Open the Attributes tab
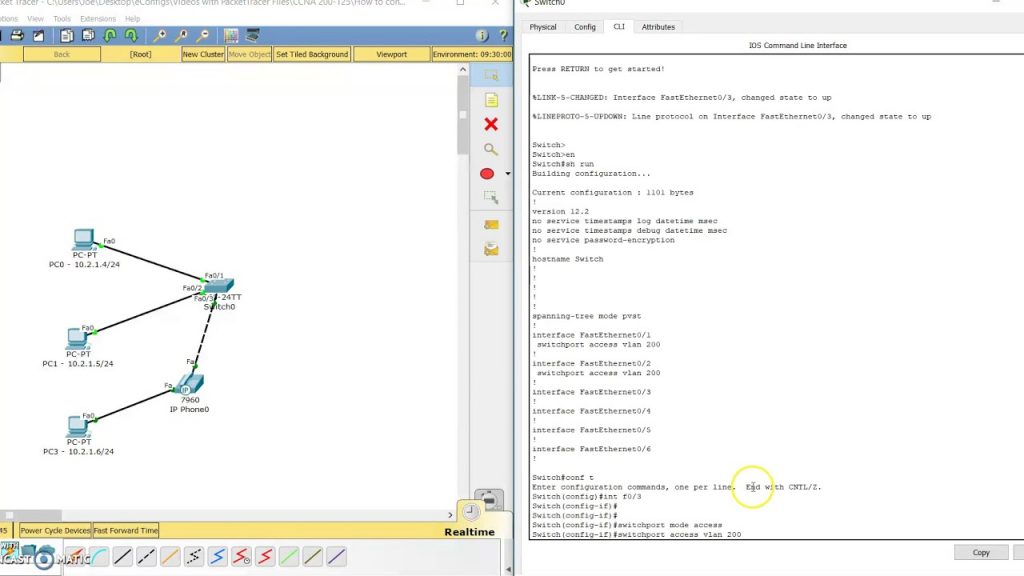This screenshot has width=1024, height=576. [658, 27]
